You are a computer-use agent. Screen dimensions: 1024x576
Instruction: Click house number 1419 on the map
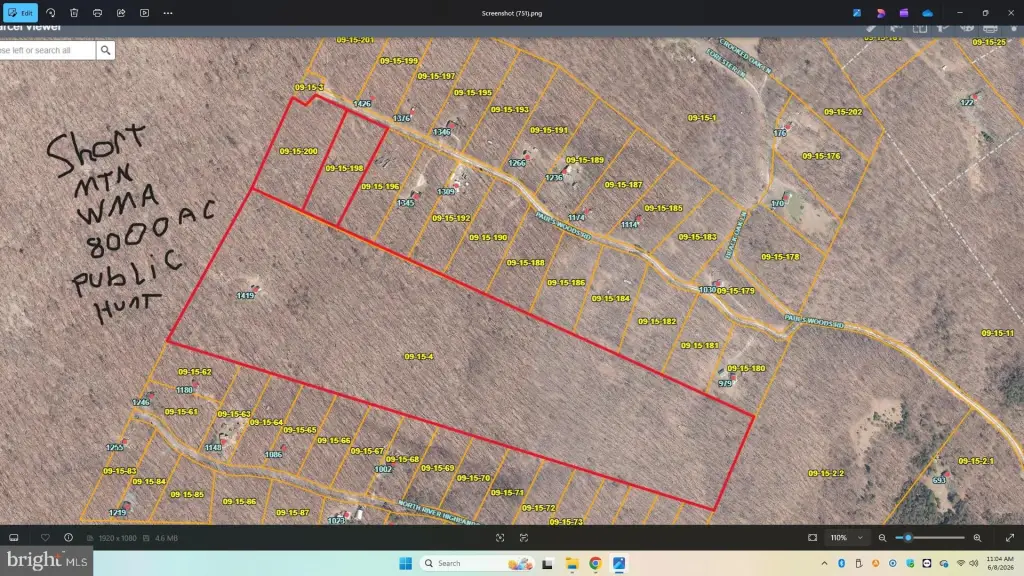click(x=245, y=296)
